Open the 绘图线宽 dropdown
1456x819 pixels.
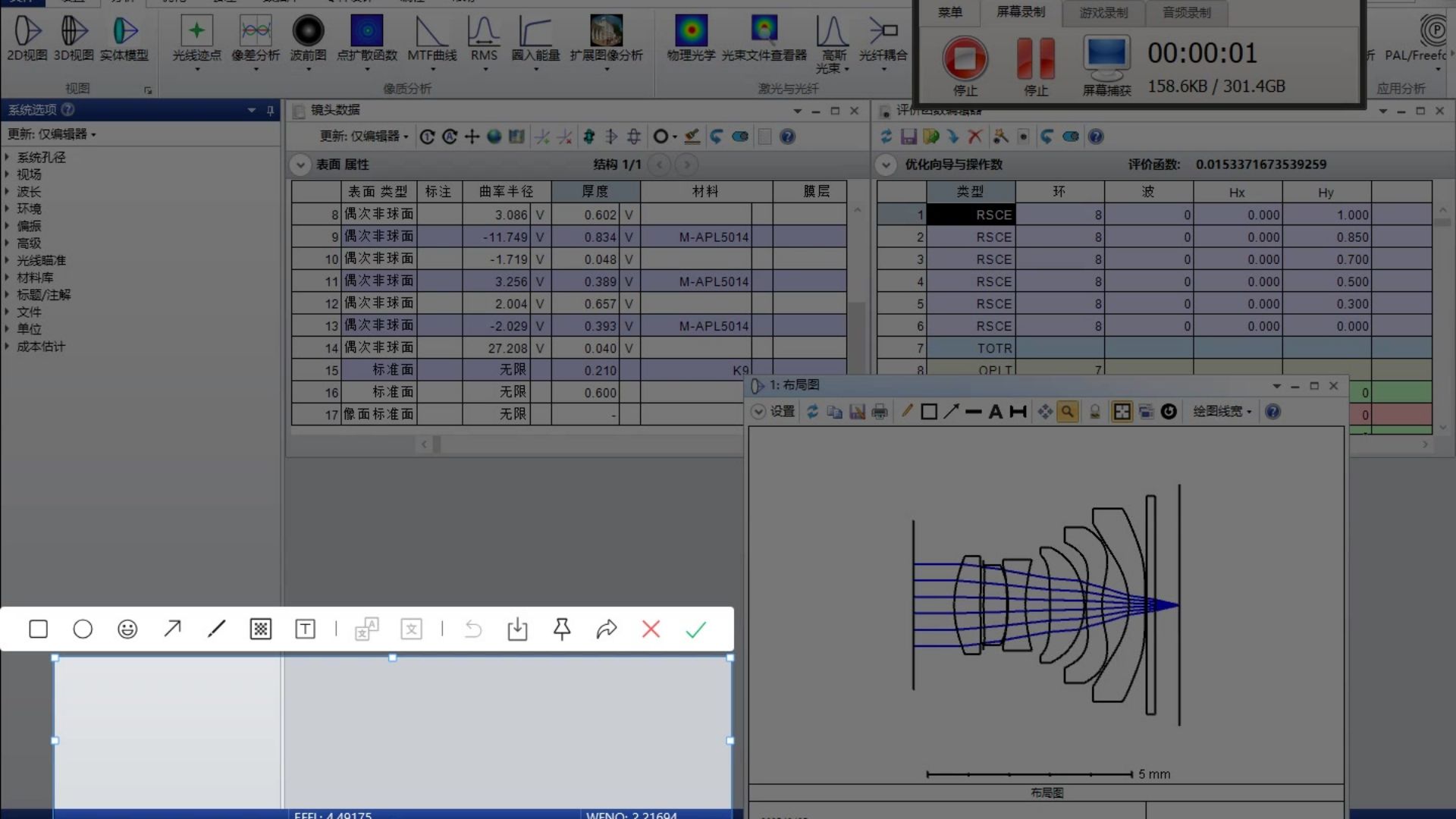click(1222, 412)
